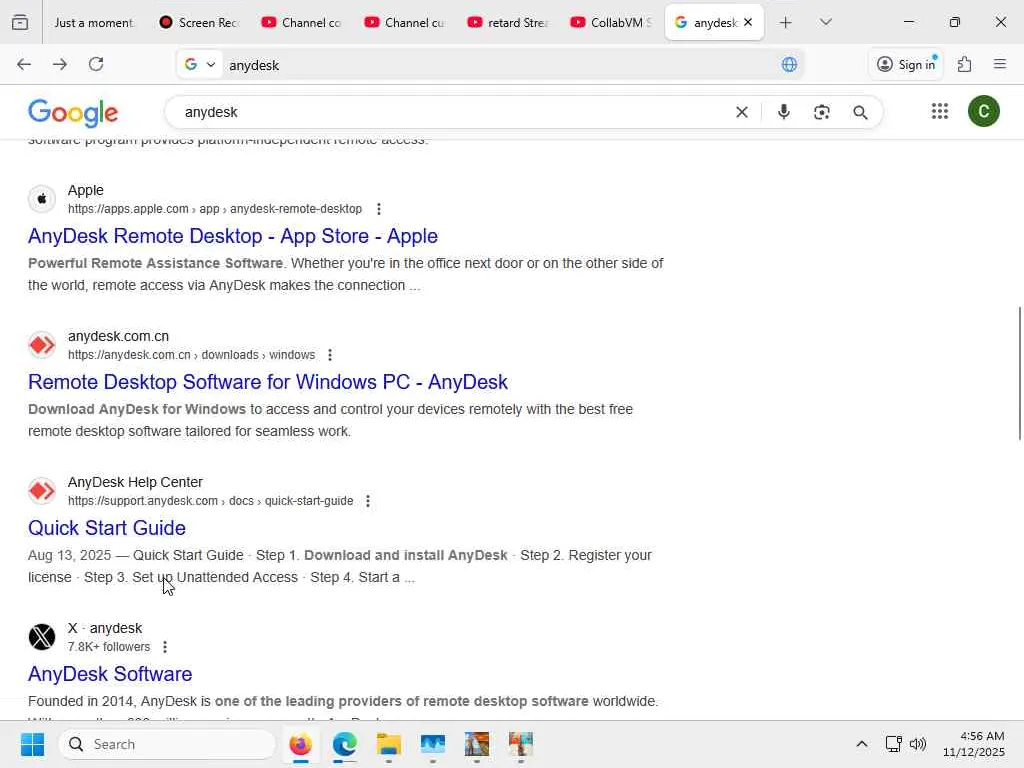This screenshot has height=768, width=1024.
Task: Open search by image camera icon
Action: tap(822, 112)
